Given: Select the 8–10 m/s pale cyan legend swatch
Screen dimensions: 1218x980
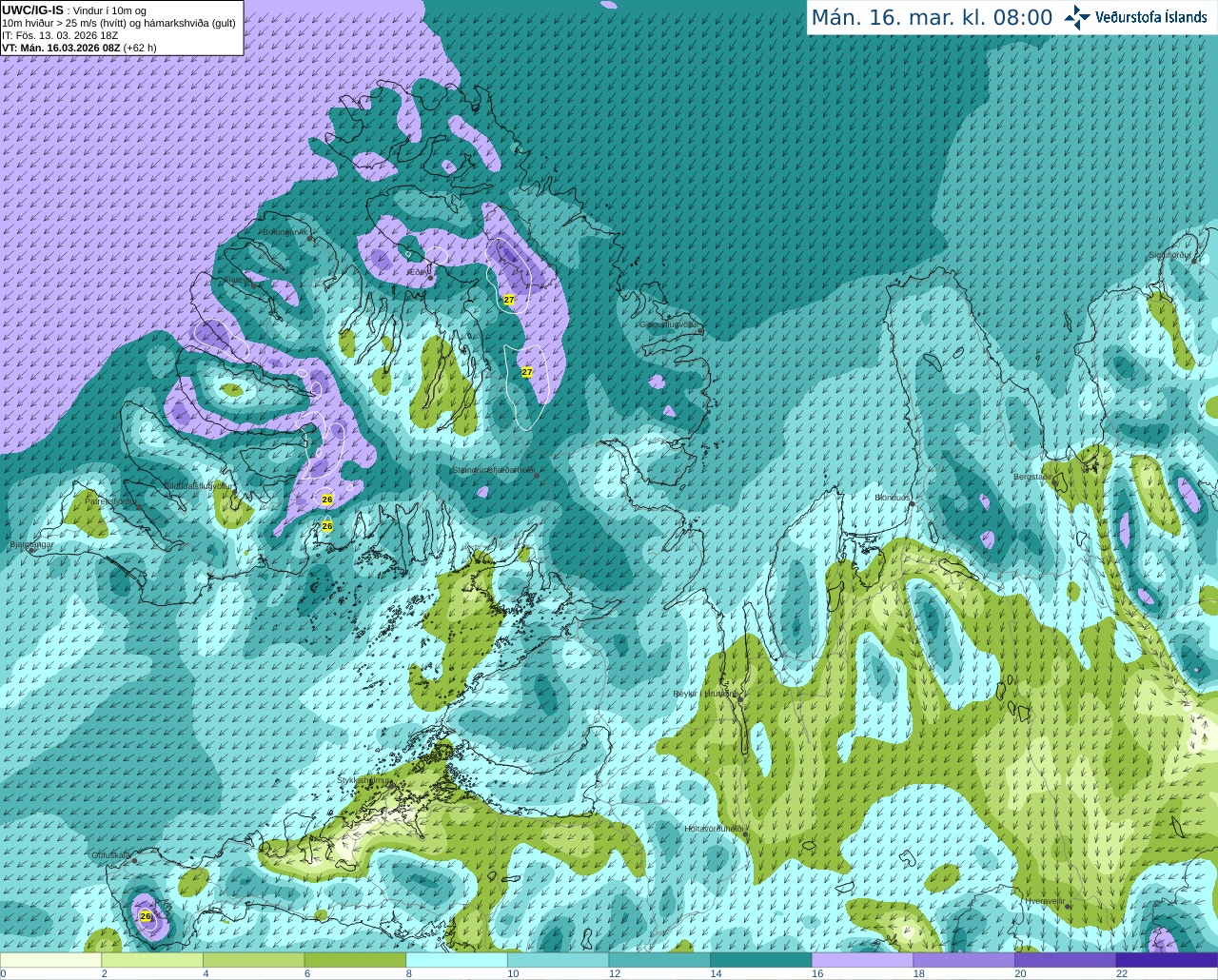Looking at the screenshot, I should pos(457,960).
